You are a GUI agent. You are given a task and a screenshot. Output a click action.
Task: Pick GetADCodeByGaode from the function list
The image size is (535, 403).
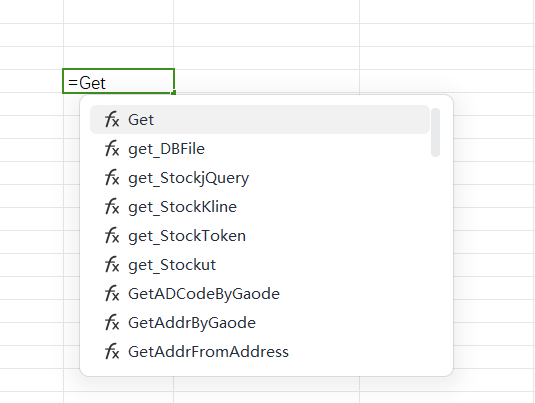[x=260, y=293]
